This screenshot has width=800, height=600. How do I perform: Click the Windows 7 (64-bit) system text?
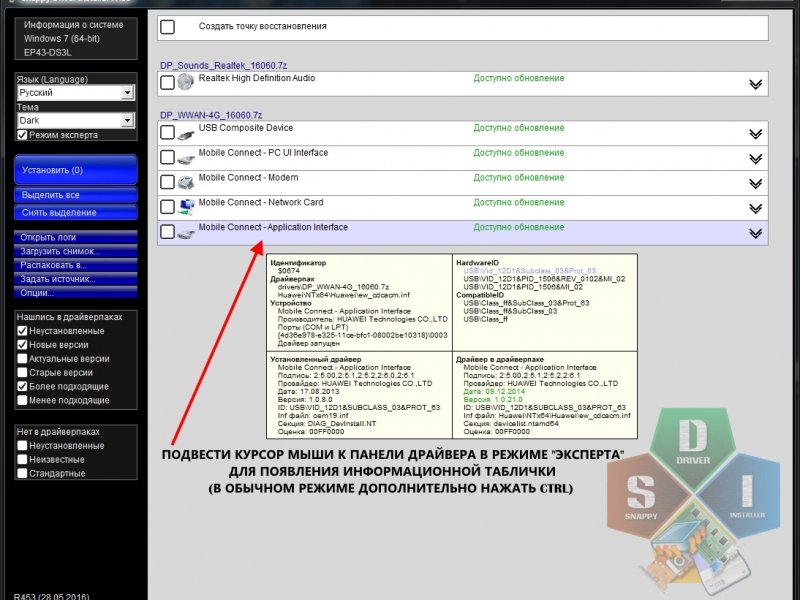[62, 39]
